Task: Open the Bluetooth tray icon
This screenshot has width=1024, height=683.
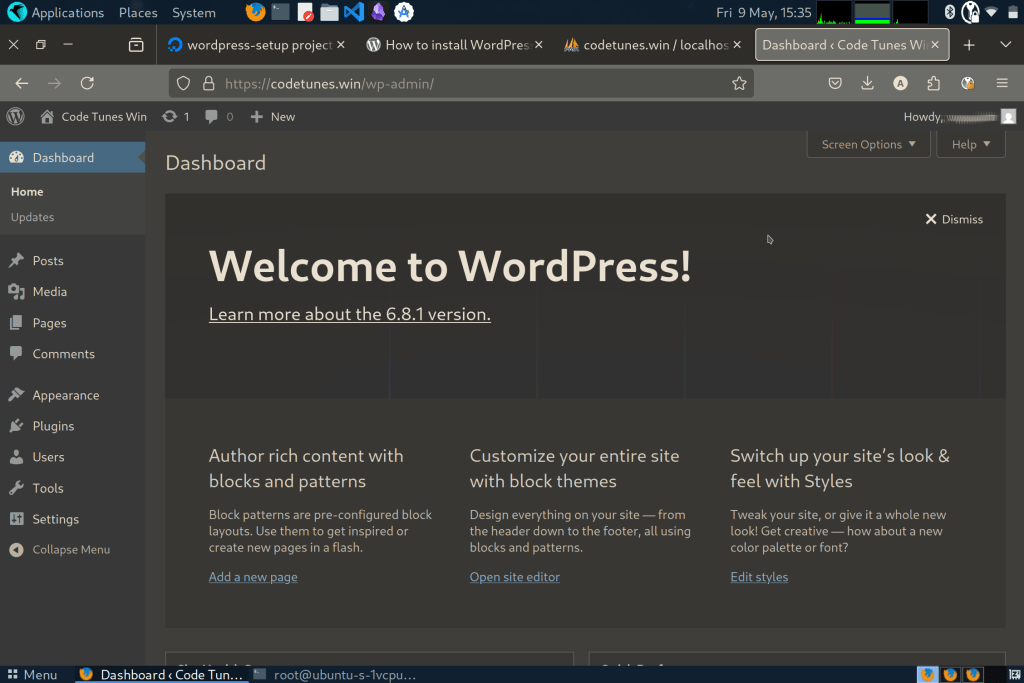Action: pos(950,12)
